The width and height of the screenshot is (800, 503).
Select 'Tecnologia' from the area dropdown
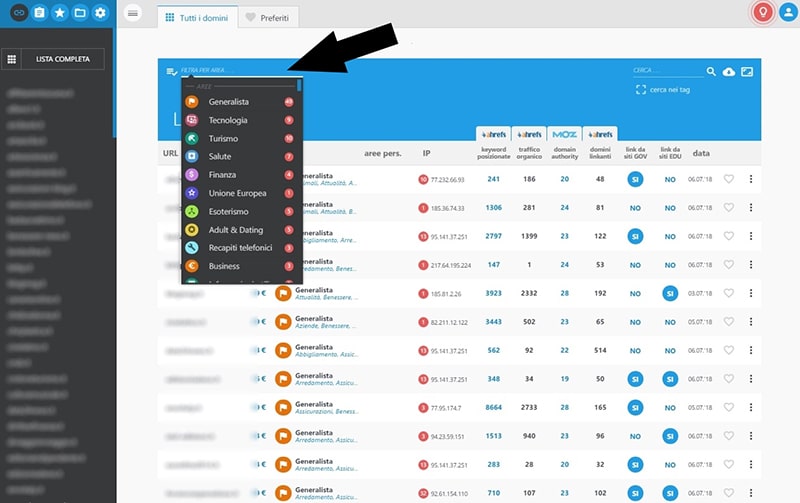[x=228, y=120]
